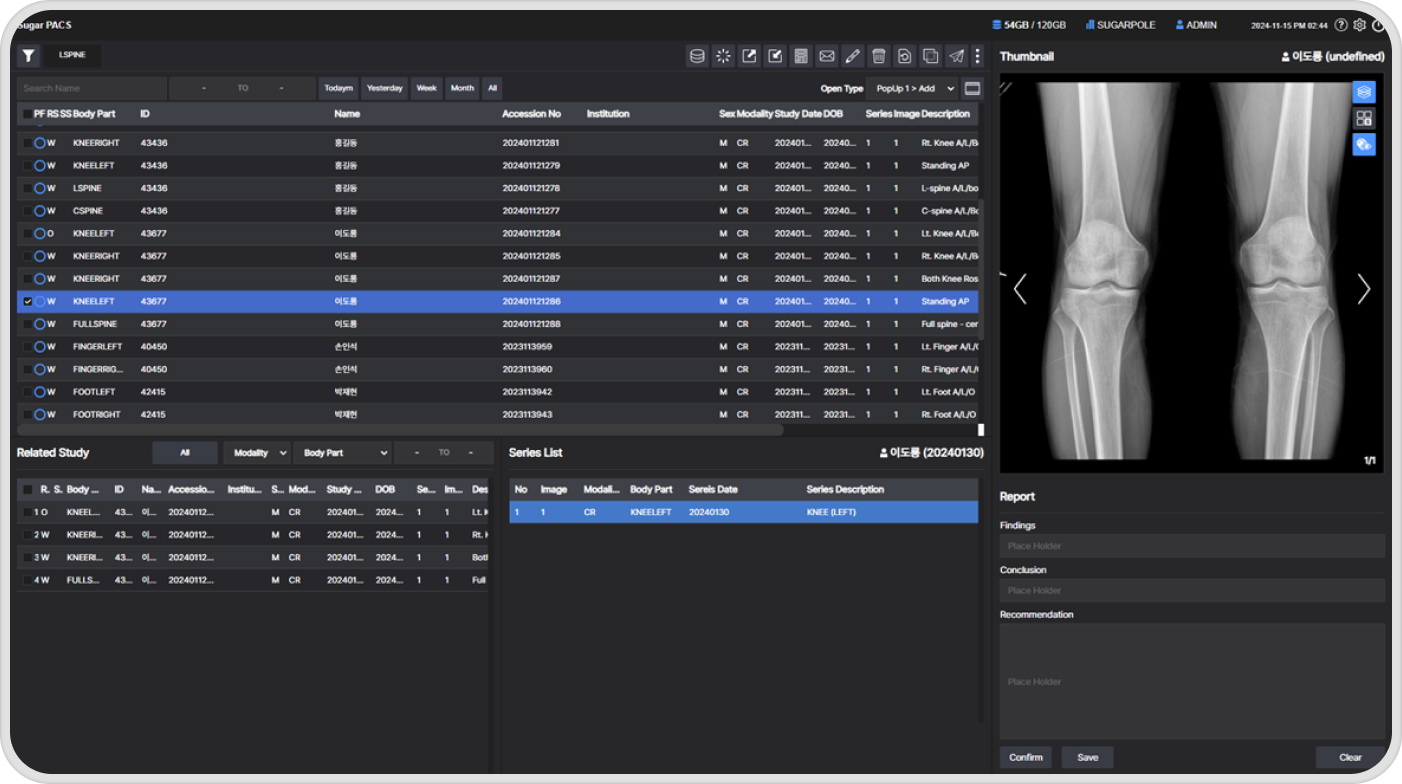1402x784 pixels.
Task: Click the paper plane send icon
Action: click(956, 56)
